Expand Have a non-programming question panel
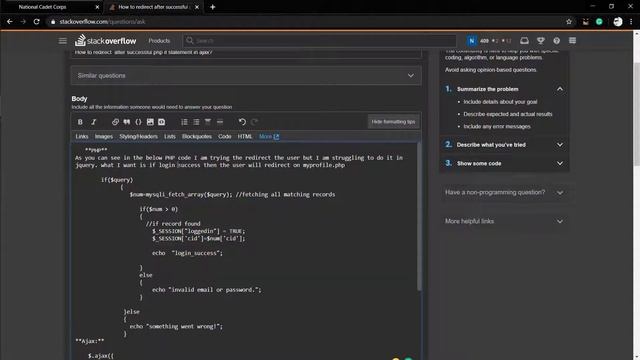Viewport: 640px width, 360px height. click(504, 192)
